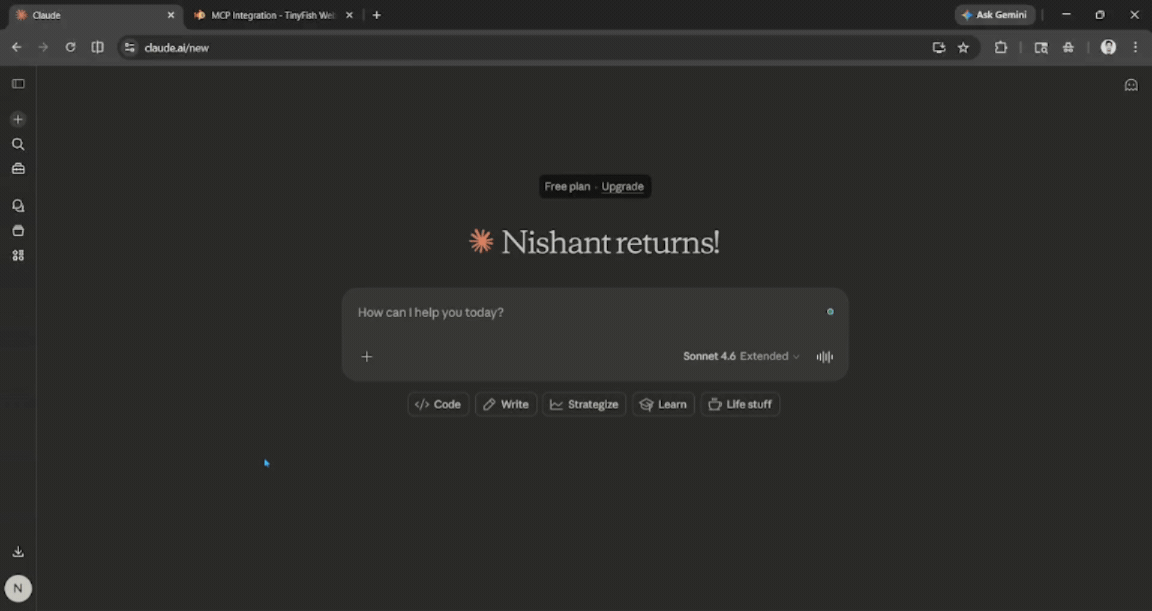
Task: Open the Upgrade link
Action: [x=622, y=186]
